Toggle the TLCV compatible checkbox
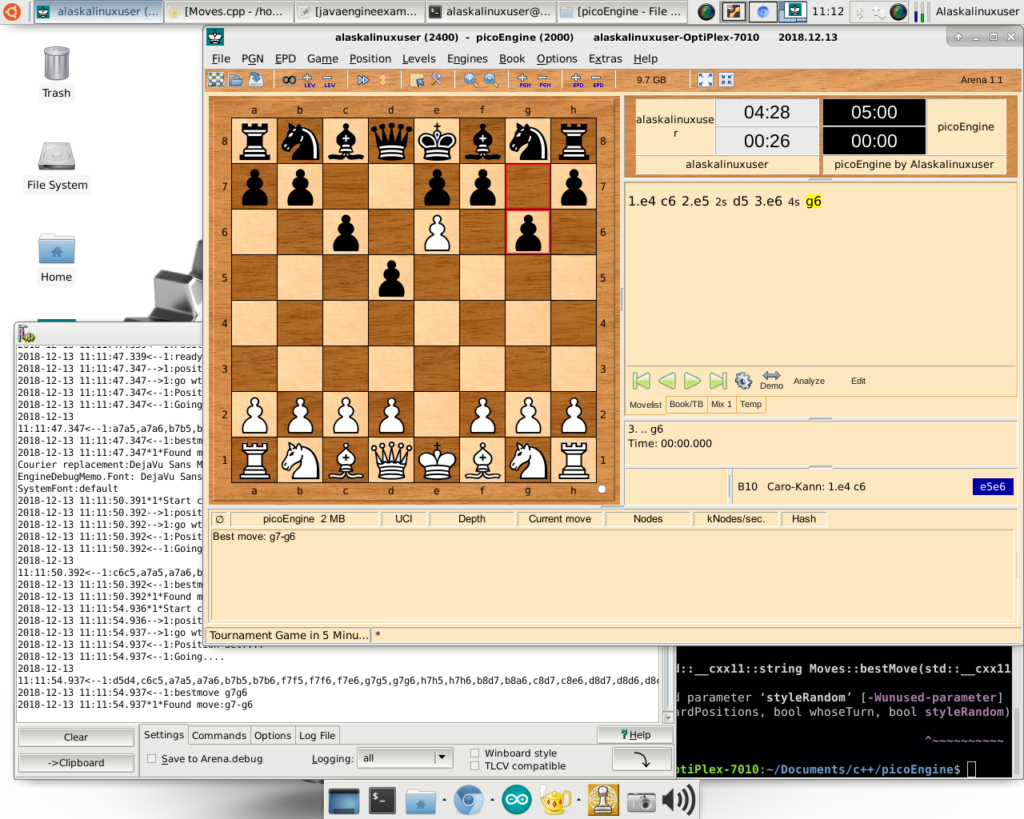This screenshot has height=819, width=1024. (x=475, y=766)
